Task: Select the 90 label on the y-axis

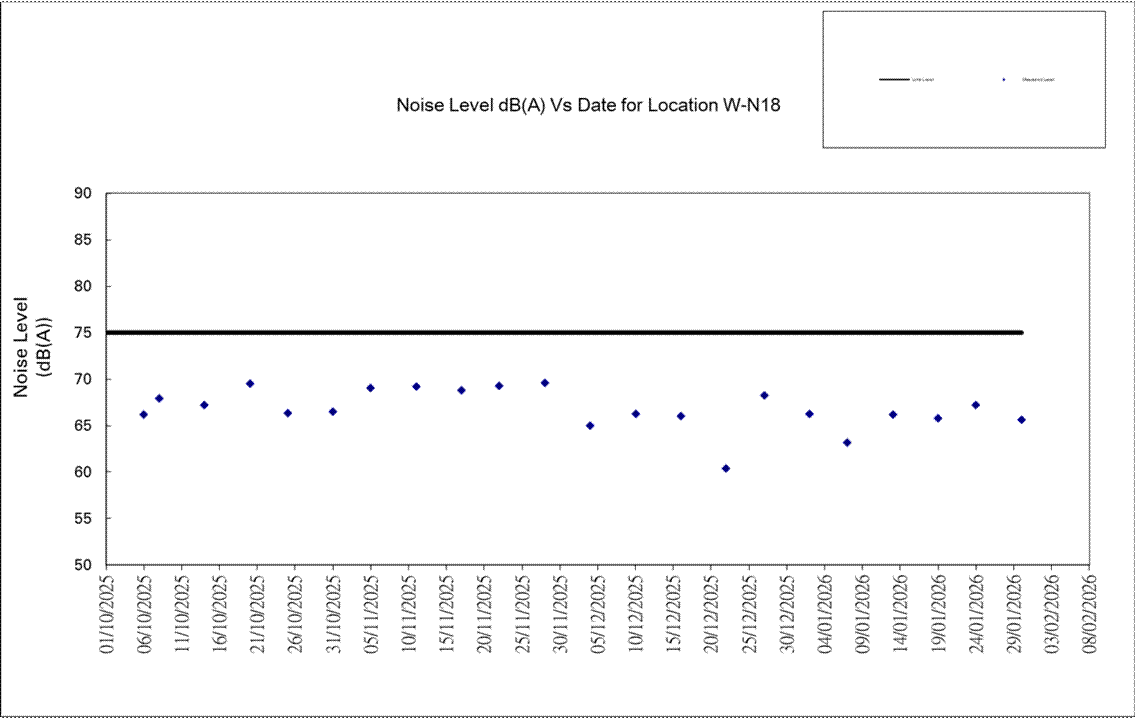Action: click(83, 194)
